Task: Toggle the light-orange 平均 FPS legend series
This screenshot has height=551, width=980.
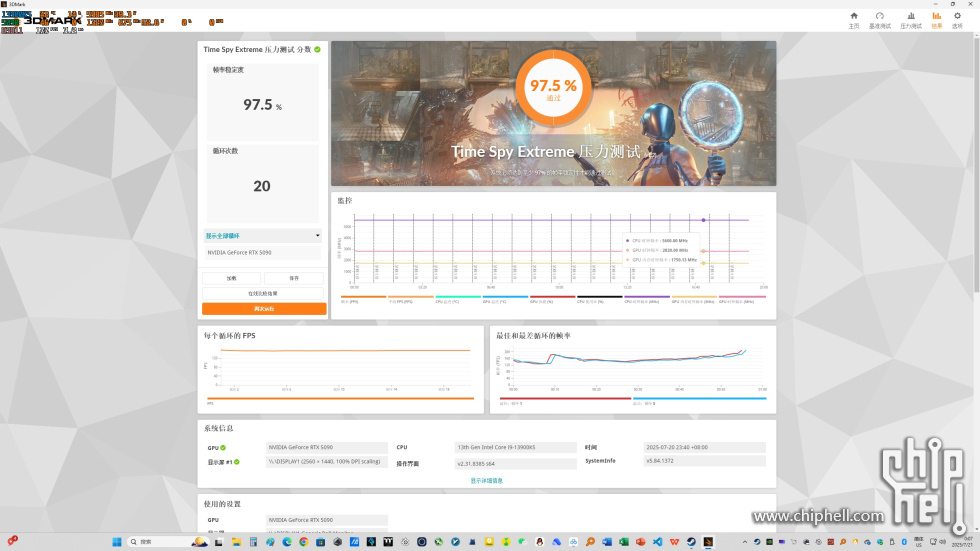Action: (410, 299)
